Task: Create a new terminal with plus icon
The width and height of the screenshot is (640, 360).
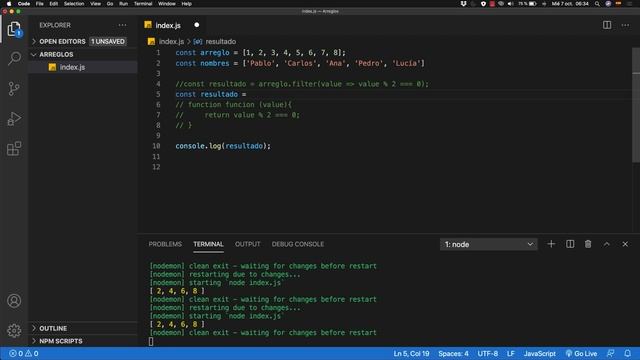Action: [x=551, y=244]
